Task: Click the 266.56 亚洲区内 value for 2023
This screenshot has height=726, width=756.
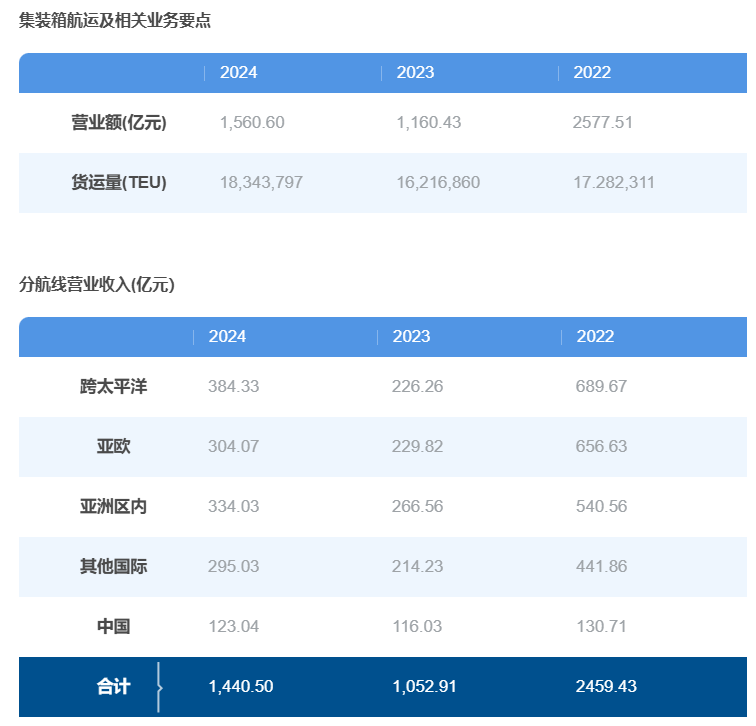Action: point(417,507)
